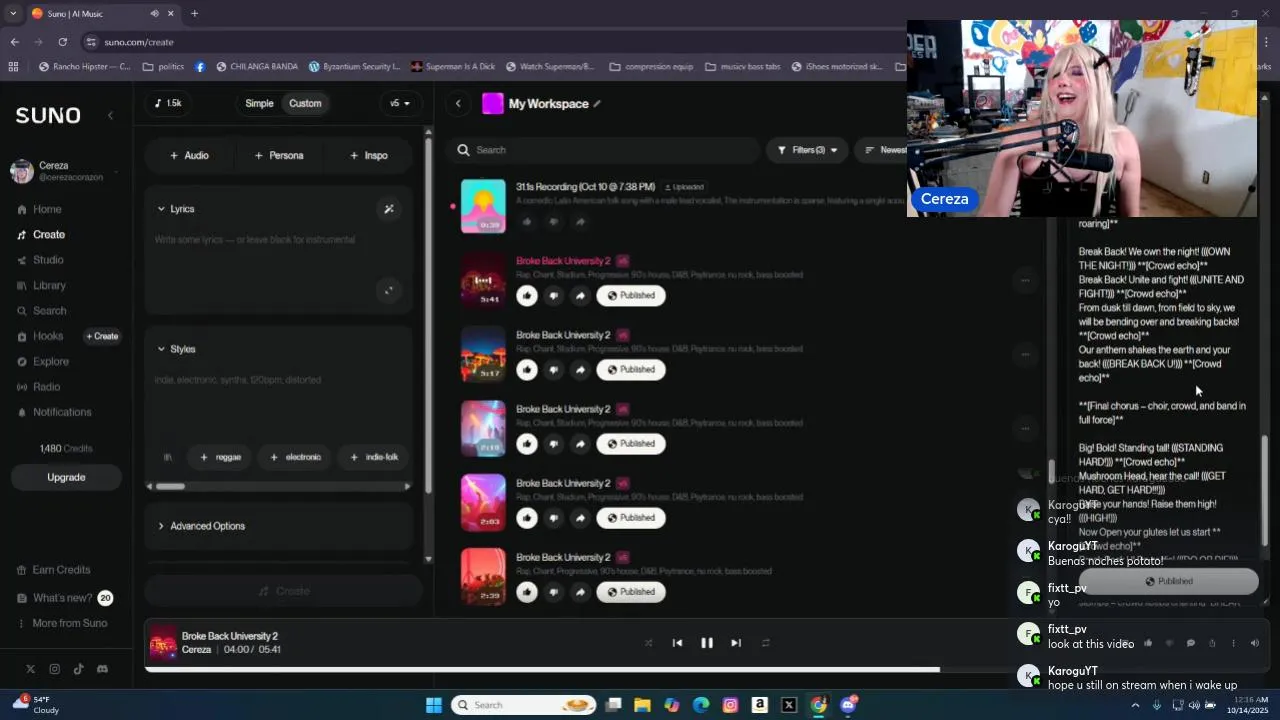
Task: Dislike the 2:03 Broke Back University 2 track
Action: pyautogui.click(x=554, y=518)
